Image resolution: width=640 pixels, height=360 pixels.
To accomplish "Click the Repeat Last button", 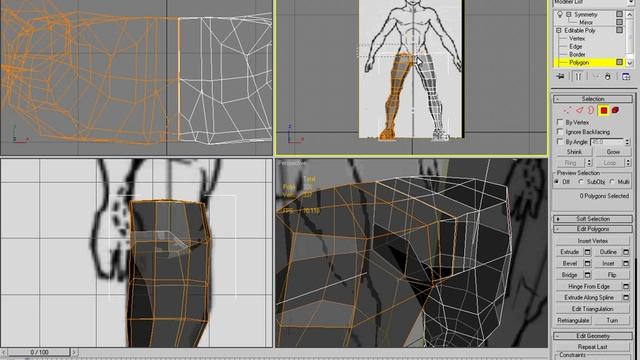I will tap(593, 347).
